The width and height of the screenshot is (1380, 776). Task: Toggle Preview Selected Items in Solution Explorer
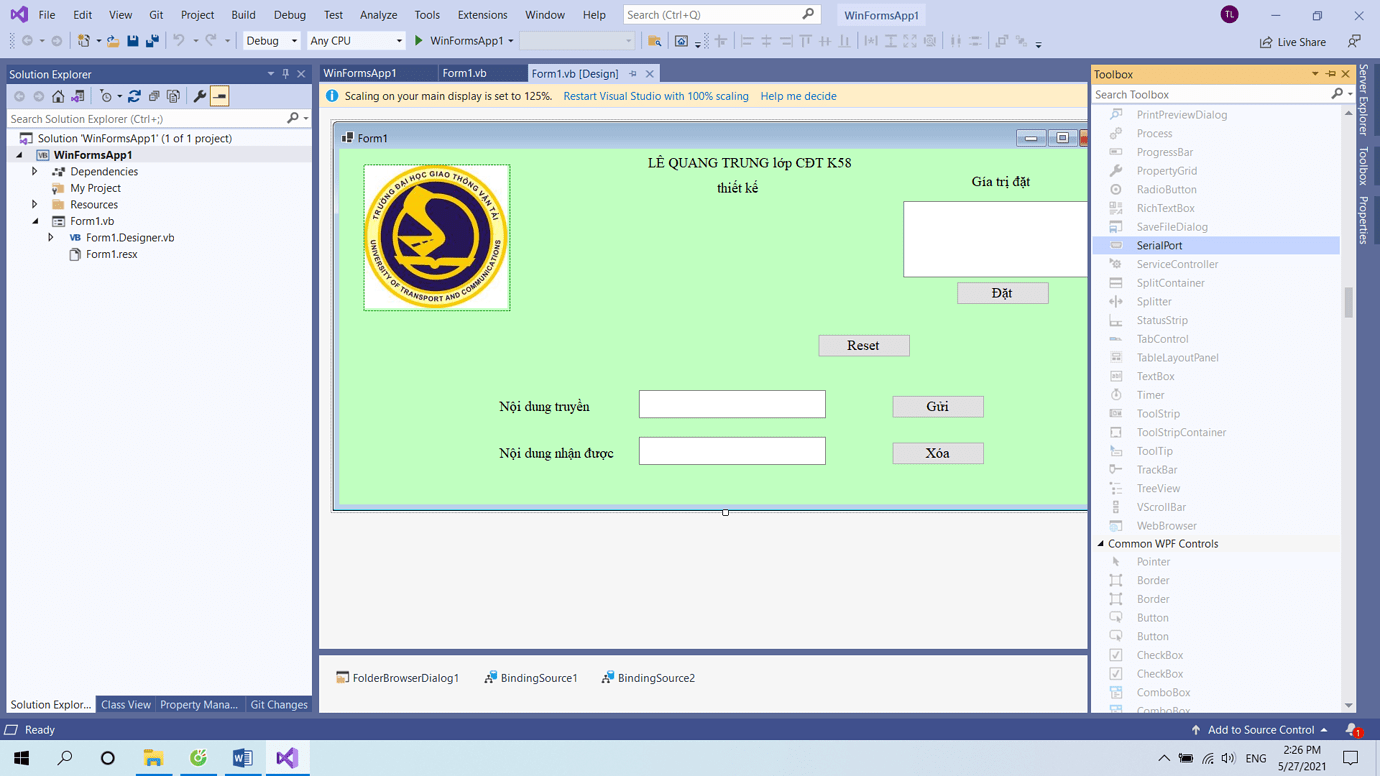click(219, 96)
